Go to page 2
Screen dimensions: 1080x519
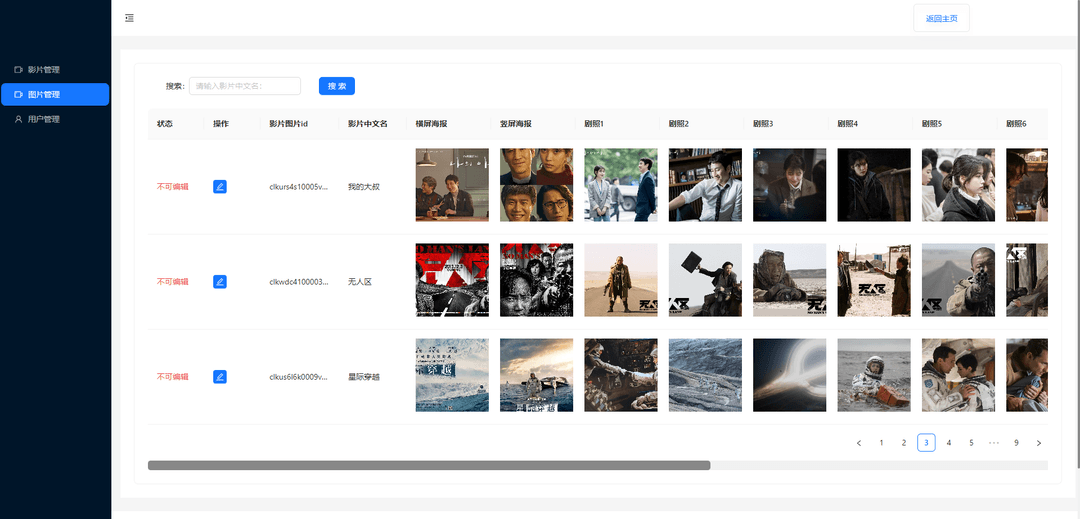click(904, 443)
